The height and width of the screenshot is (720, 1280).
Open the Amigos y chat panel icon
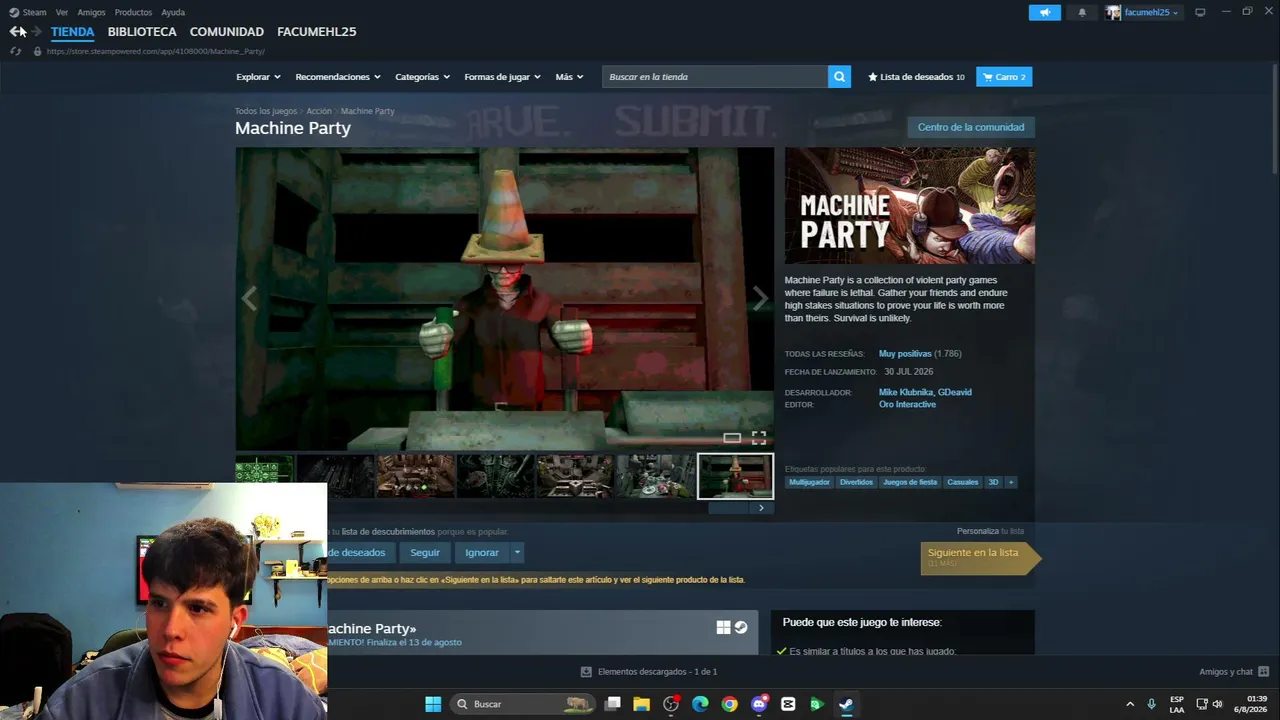pyautogui.click(x=1263, y=672)
